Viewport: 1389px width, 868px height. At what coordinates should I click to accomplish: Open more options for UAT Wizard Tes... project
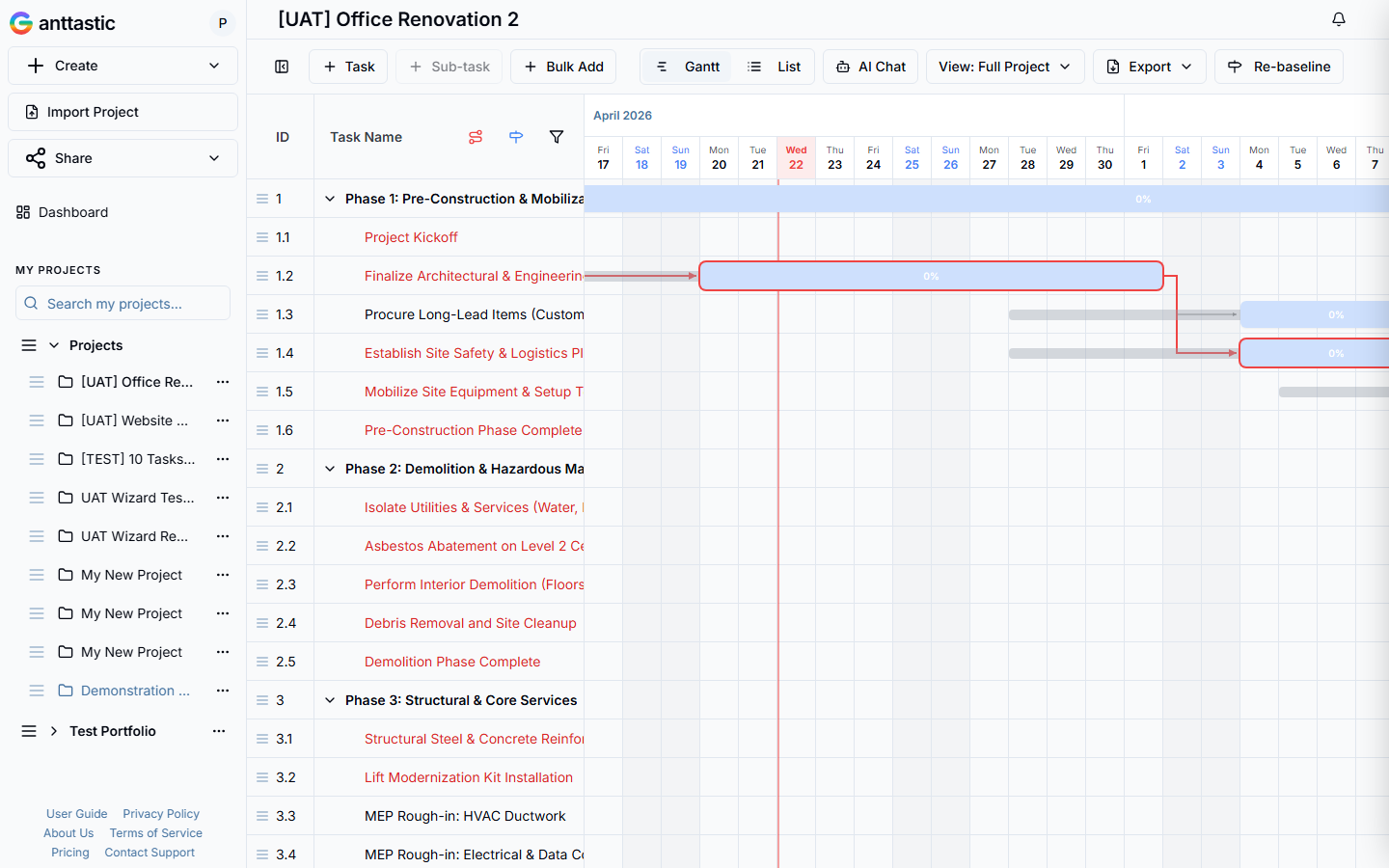click(x=223, y=498)
